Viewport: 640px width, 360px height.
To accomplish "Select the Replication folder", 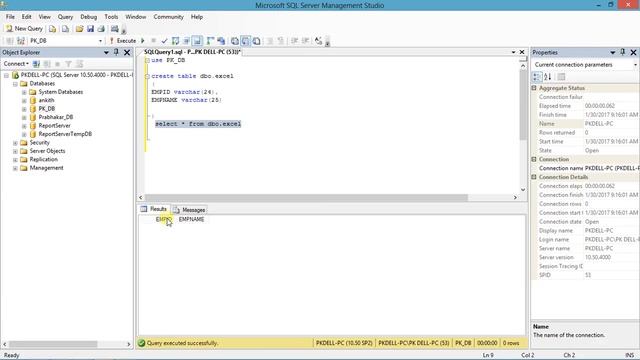I will (44, 160).
